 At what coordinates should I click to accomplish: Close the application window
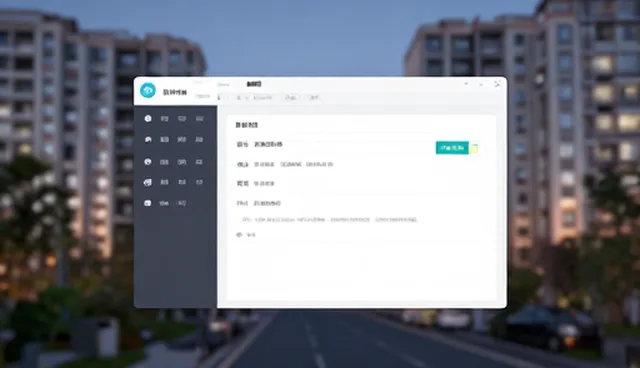coord(497,84)
